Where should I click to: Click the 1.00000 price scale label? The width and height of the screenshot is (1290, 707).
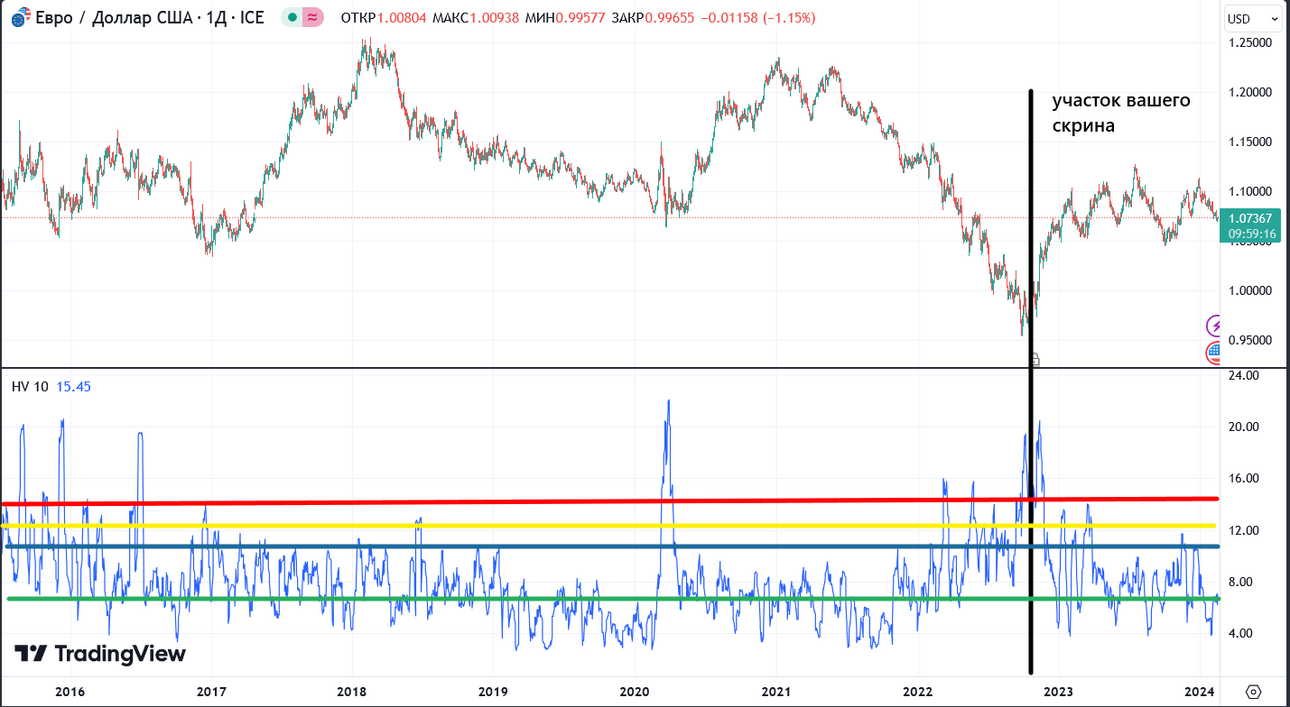click(x=1252, y=290)
